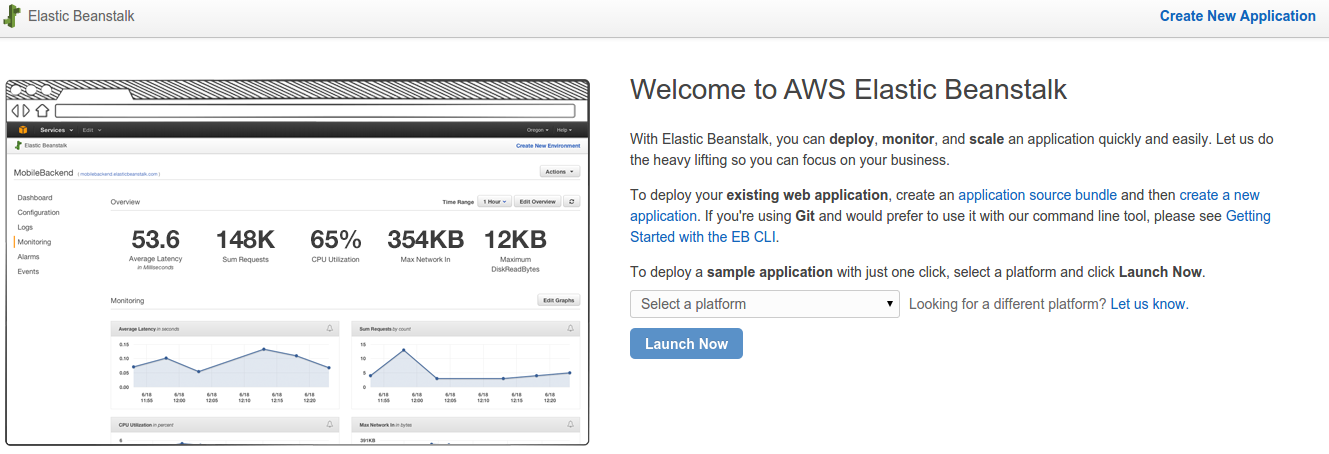This screenshot has height=454, width=1329.
Task: Open the Select a platform dropdown
Action: [764, 304]
